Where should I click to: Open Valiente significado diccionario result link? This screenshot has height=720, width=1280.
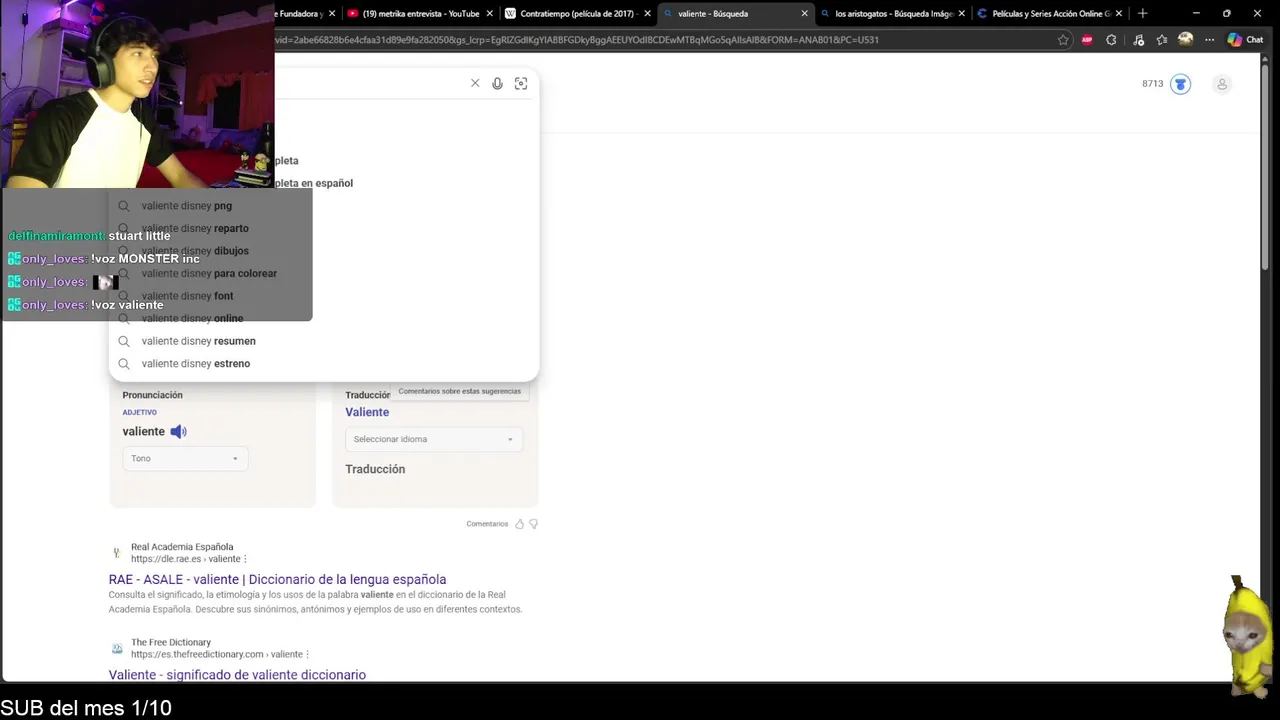coord(237,675)
